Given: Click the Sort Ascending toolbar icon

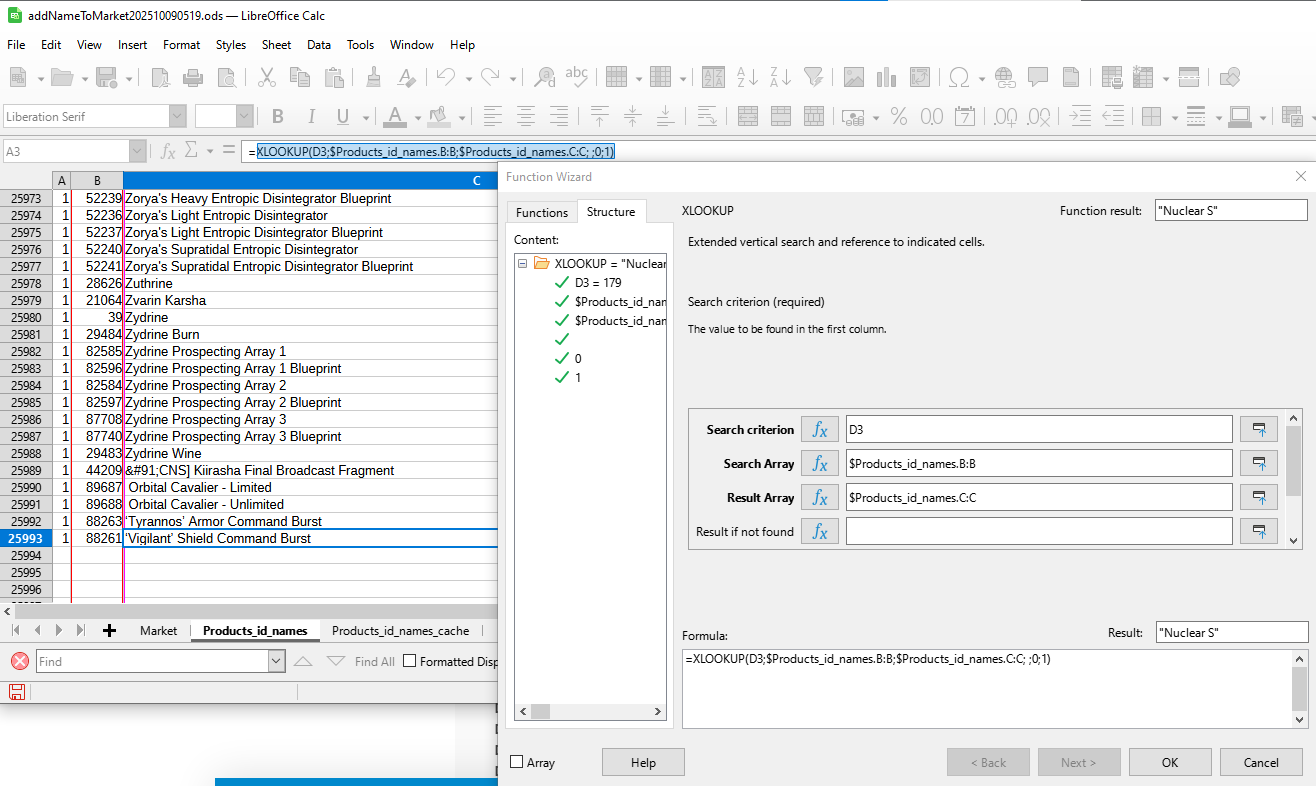Looking at the screenshot, I should 746,77.
